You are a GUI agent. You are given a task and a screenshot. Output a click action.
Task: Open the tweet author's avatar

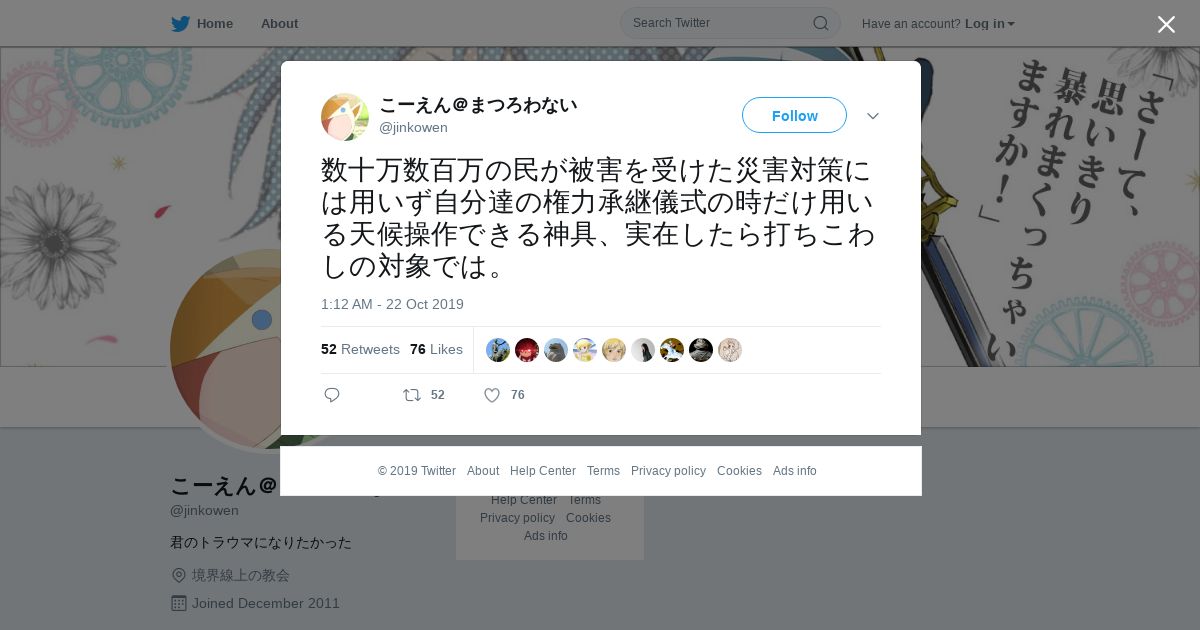[345, 117]
